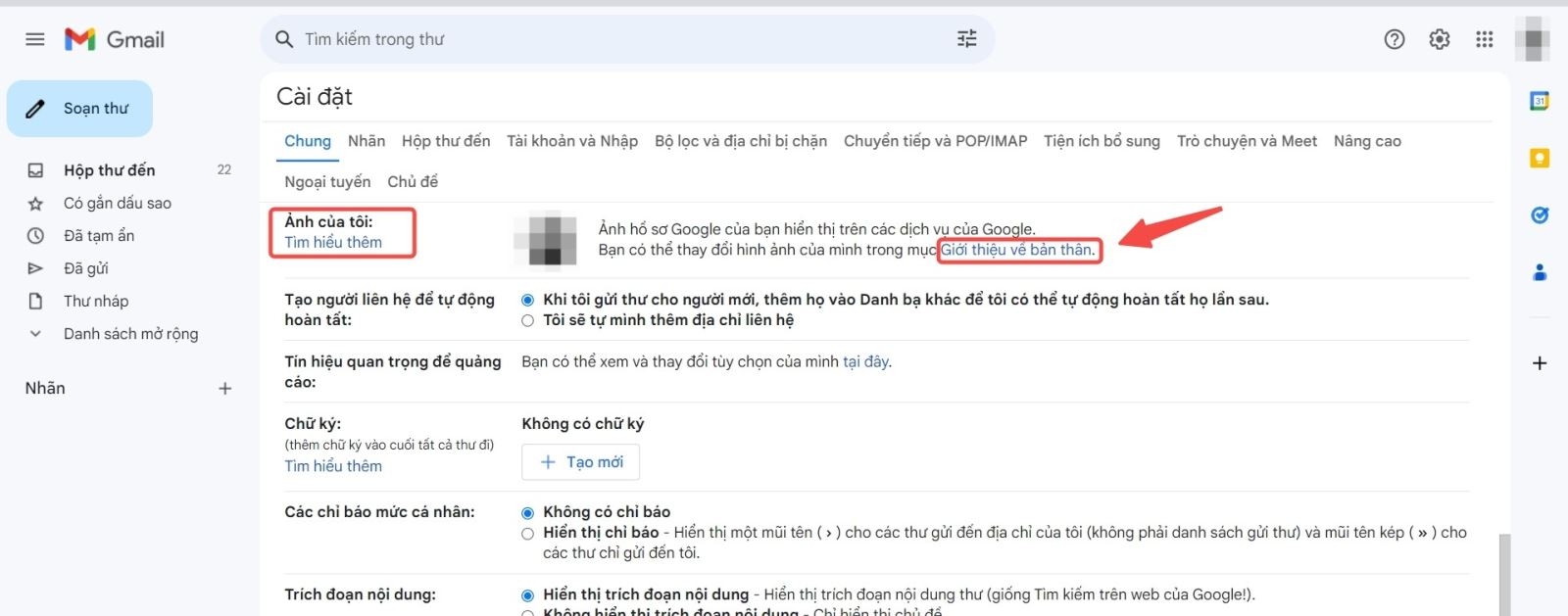The width and height of the screenshot is (1568, 616).
Task: Click Tìm hiểu thêm under Ảnh của tôi
Action: (x=333, y=243)
